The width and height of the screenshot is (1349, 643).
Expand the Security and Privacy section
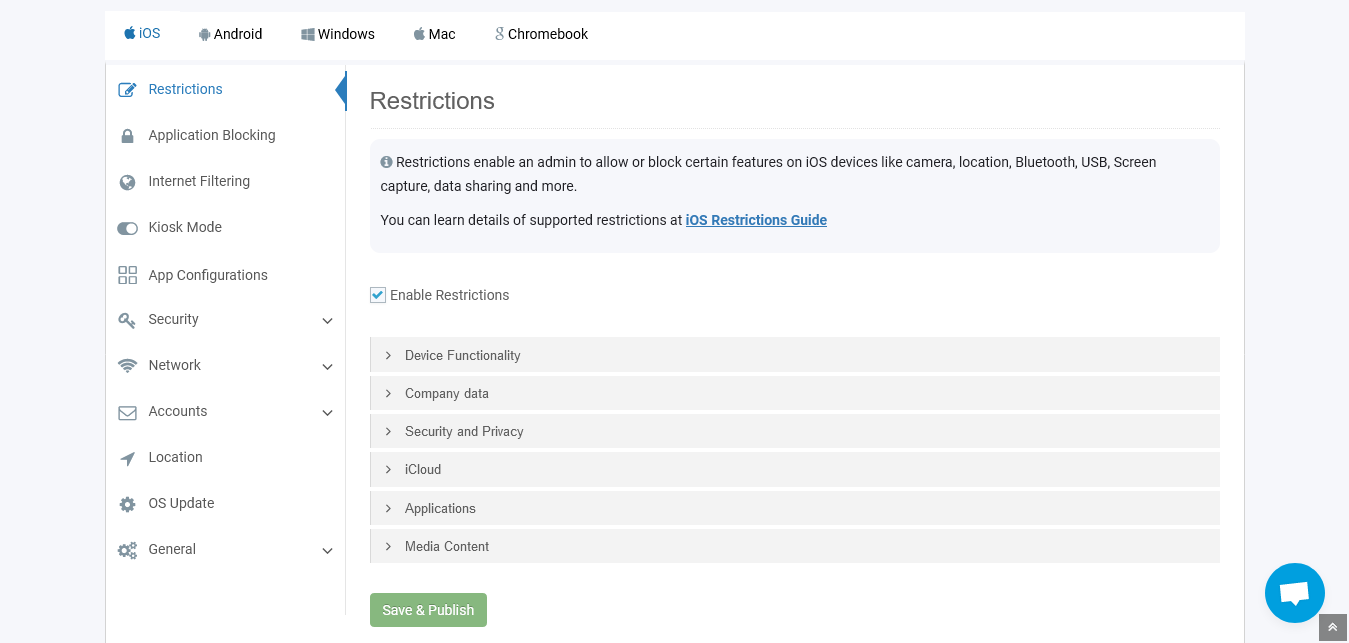tap(795, 431)
